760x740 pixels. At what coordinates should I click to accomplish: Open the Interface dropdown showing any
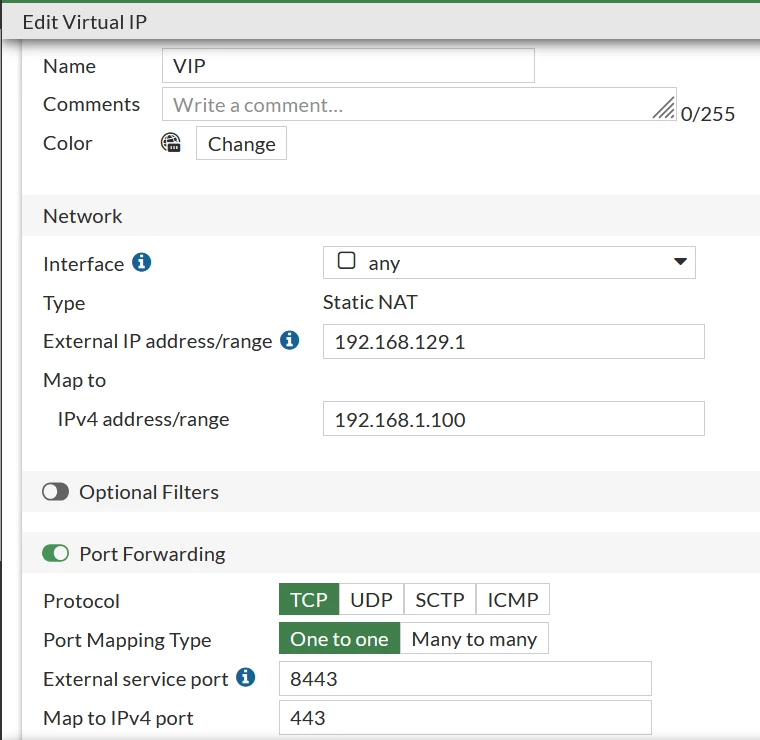tap(509, 263)
